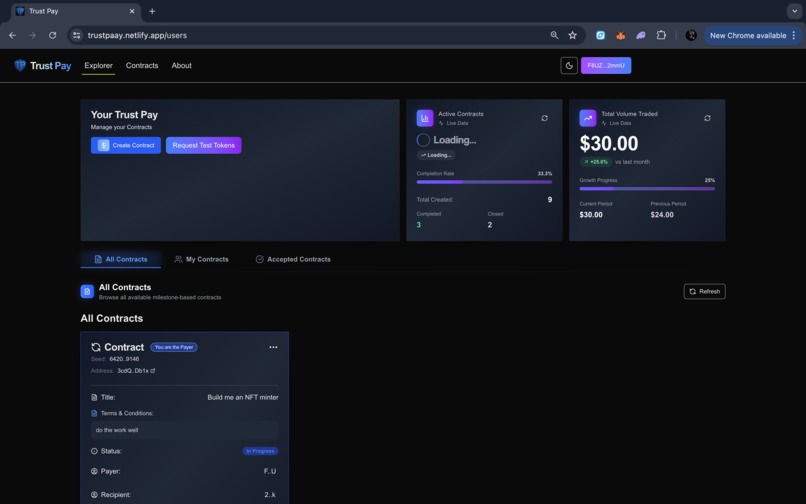This screenshot has height=504, width=806.
Task: Click the Refresh contracts button
Action: [705, 291]
